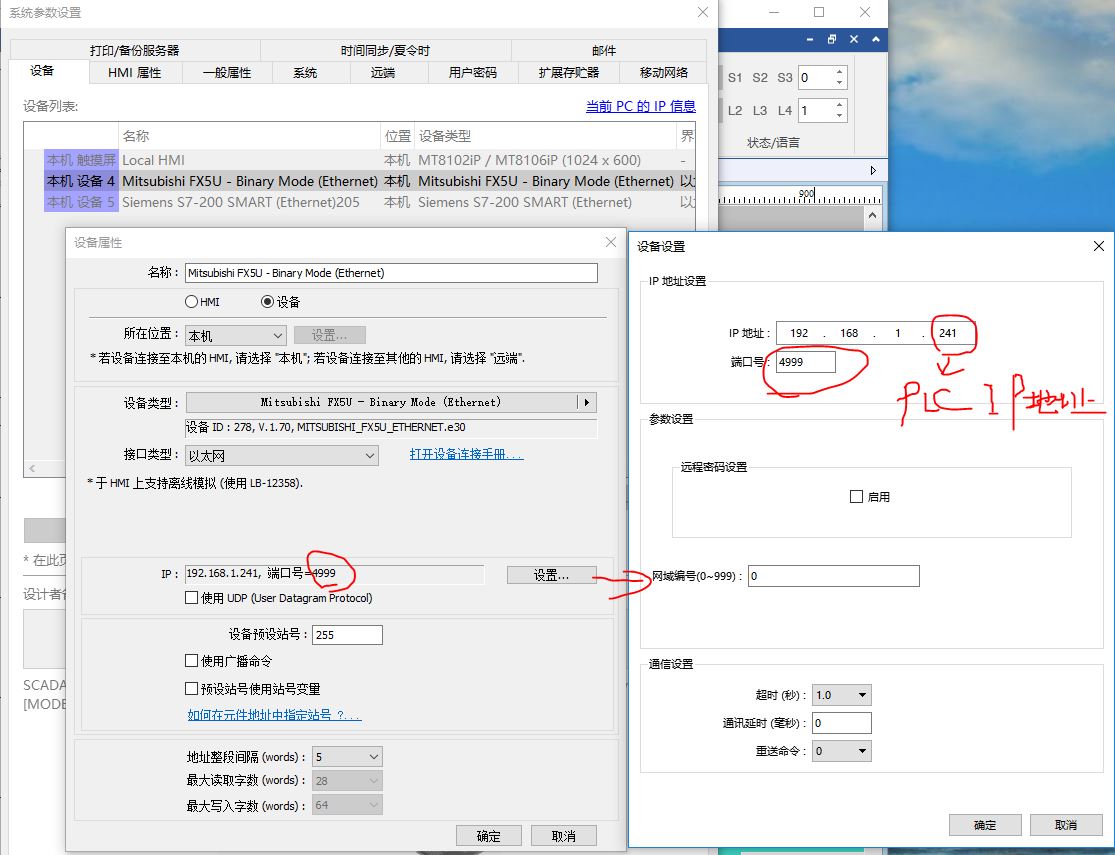Open the 当前 PC 的 IP 信息 link

click(x=640, y=106)
